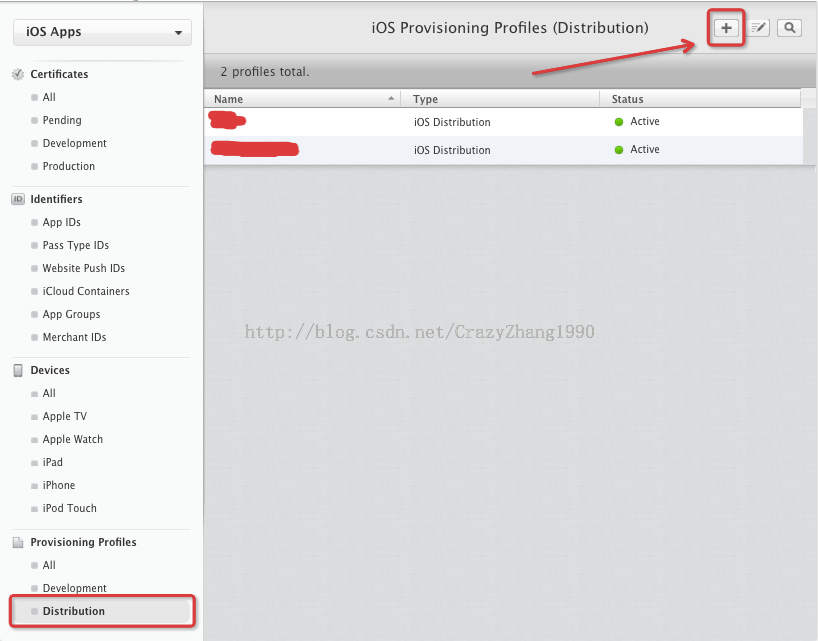
Task: Select Distribution provisioning profiles
Action: pos(102,611)
